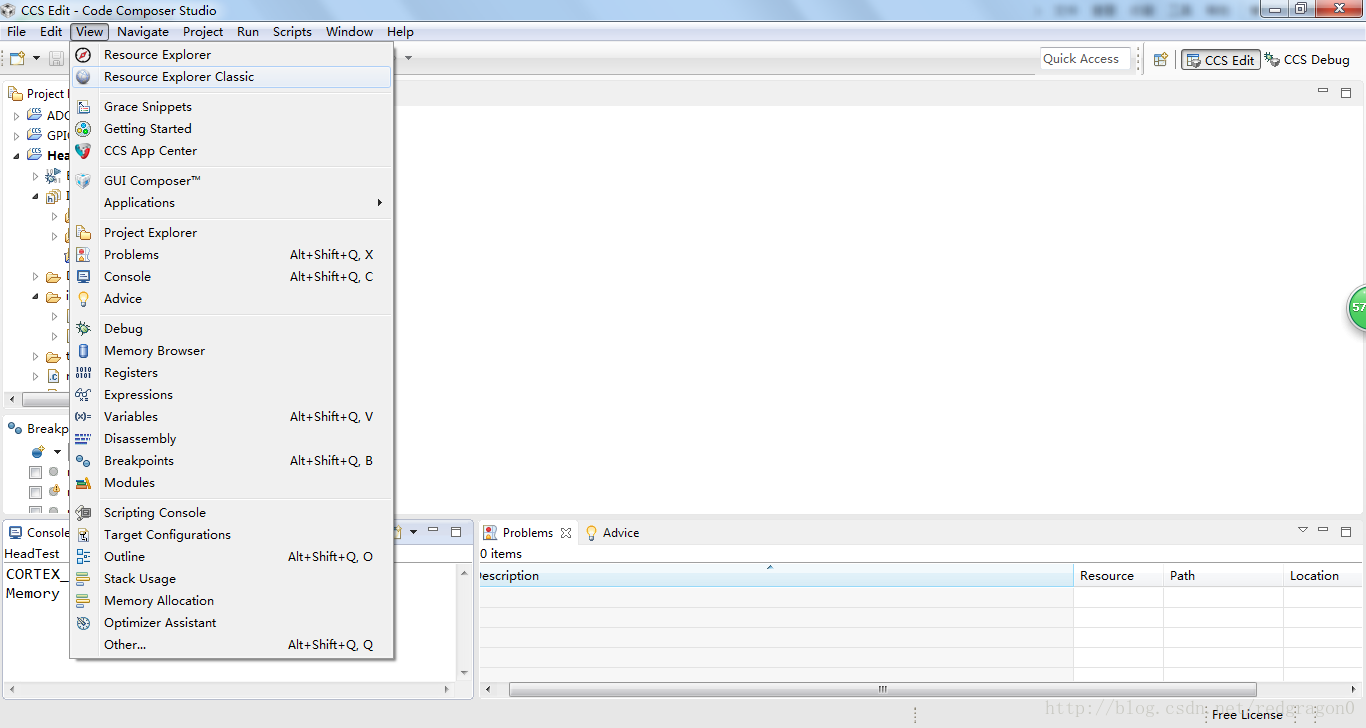Screen dimensions: 1366x728
Task: Open Expressions view
Action: tap(231, 395)
